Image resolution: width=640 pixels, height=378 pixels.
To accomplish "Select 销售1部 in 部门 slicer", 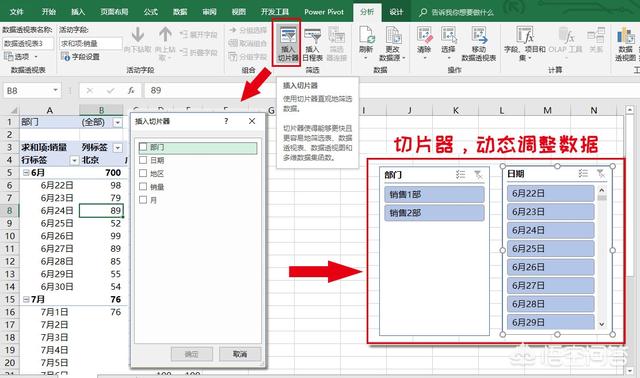I will (x=434, y=194).
